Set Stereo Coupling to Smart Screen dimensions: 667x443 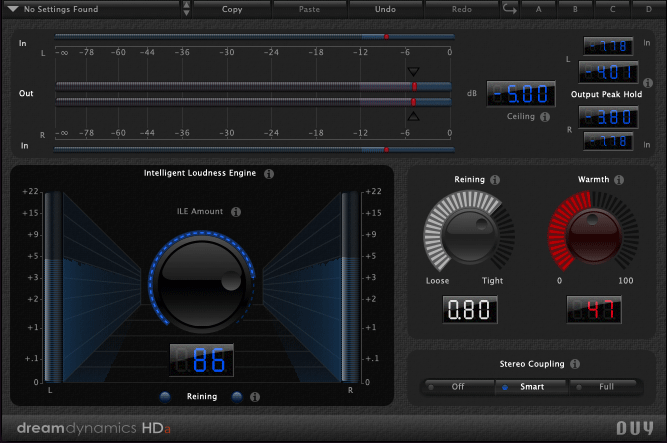pyautogui.click(x=532, y=387)
